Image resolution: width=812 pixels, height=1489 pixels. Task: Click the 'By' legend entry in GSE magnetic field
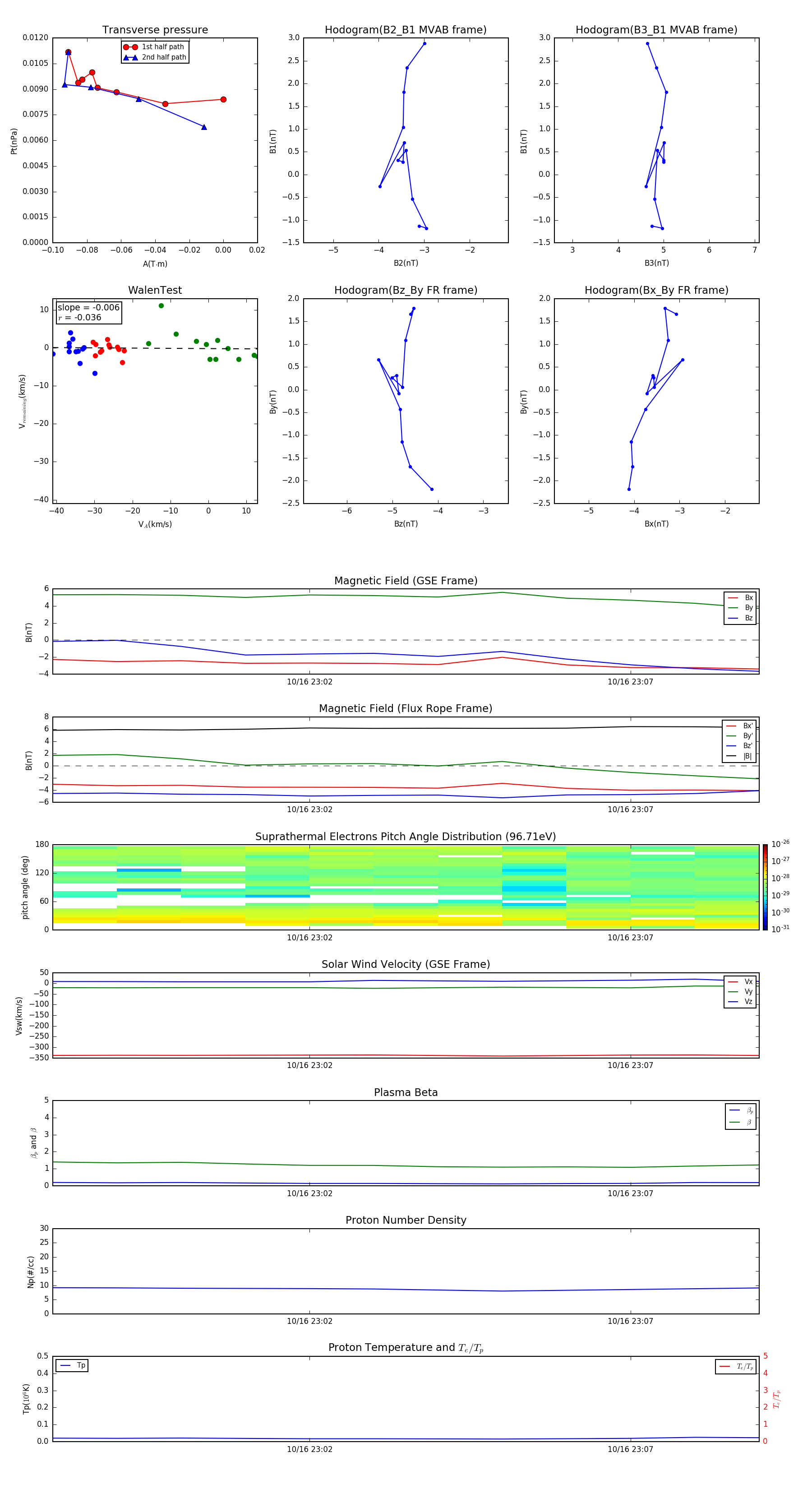click(740, 607)
